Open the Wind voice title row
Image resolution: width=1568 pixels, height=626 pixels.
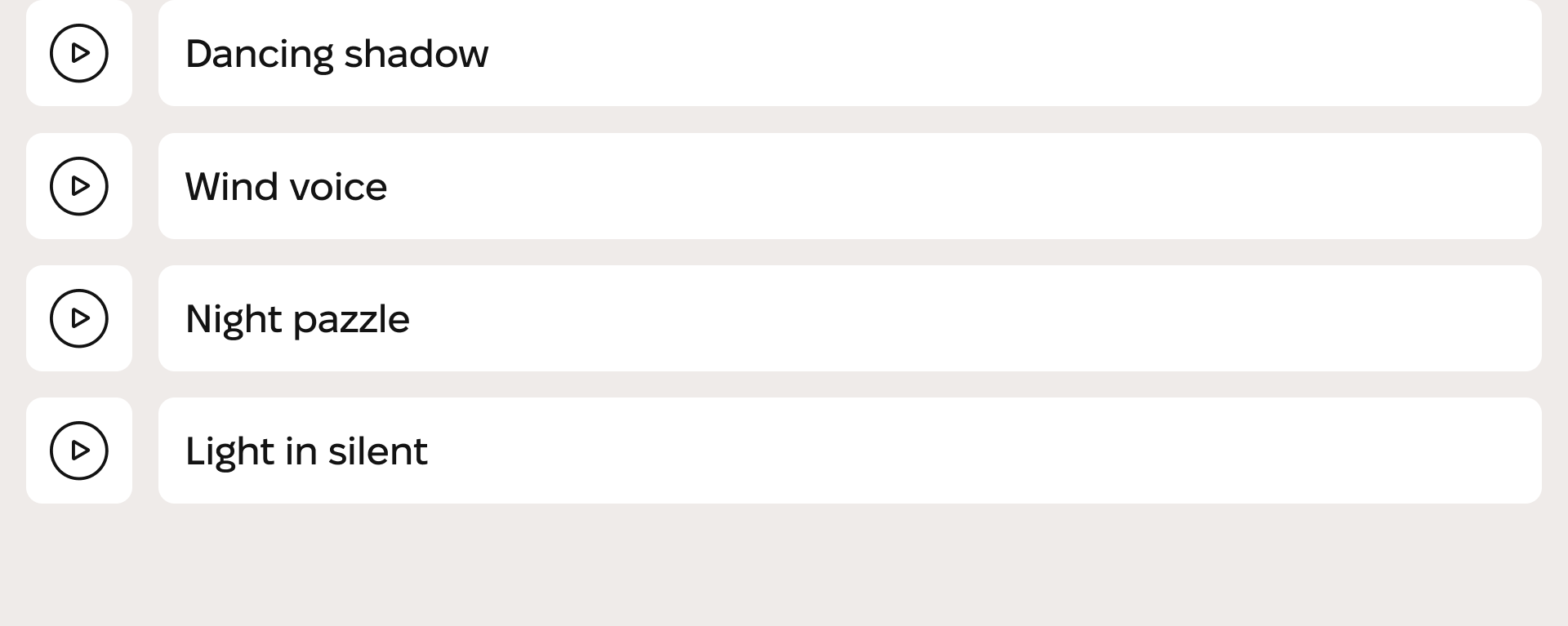pos(850,186)
